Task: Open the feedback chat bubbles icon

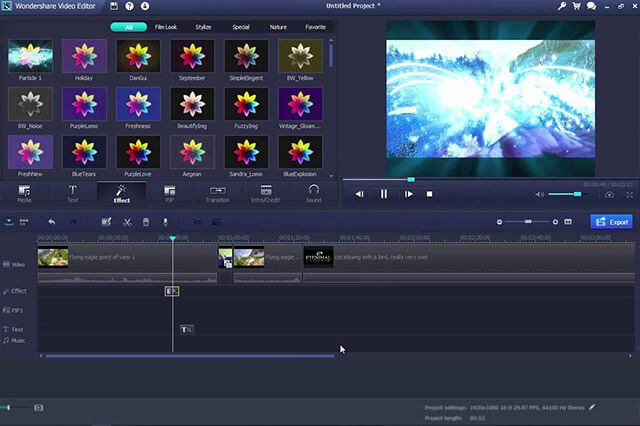Action: pos(591,6)
